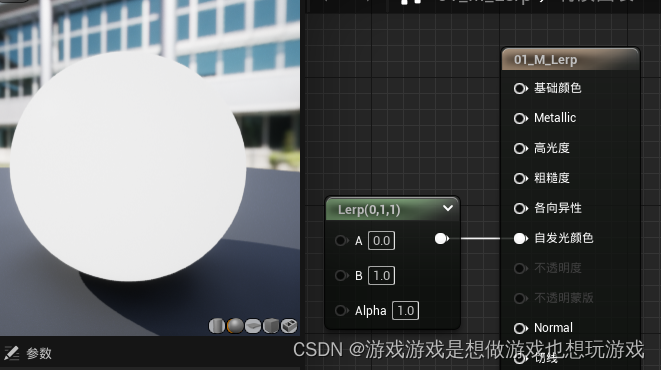Screen dimensions: 661x370
Task: Click the Lerp node output pin
Action: 441,239
